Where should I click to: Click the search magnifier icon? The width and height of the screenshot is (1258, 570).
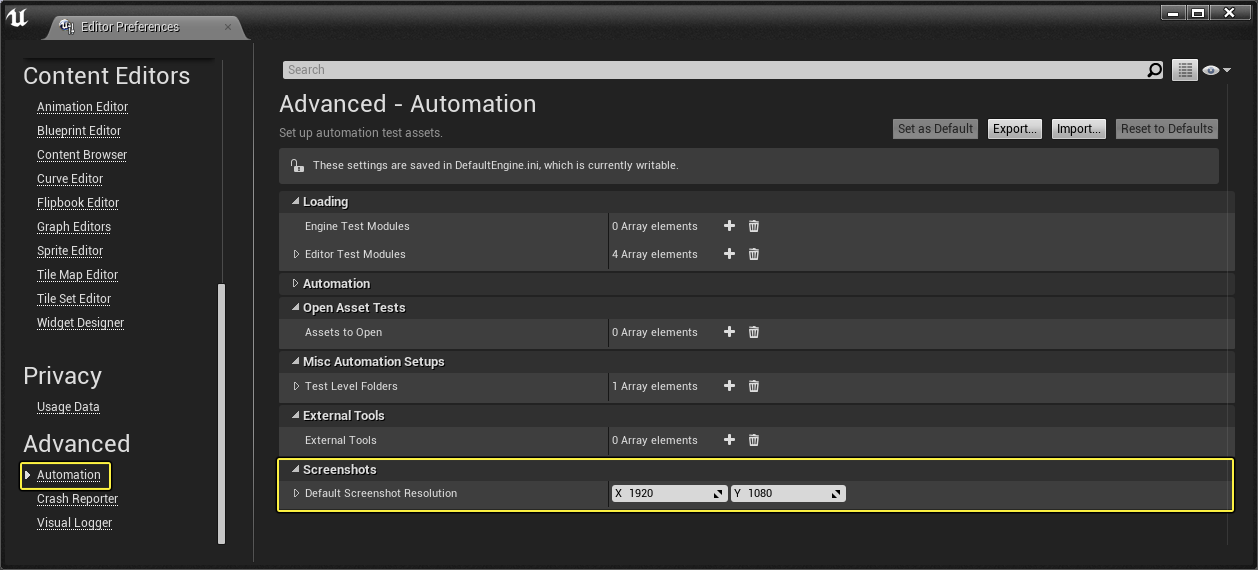(x=1155, y=70)
